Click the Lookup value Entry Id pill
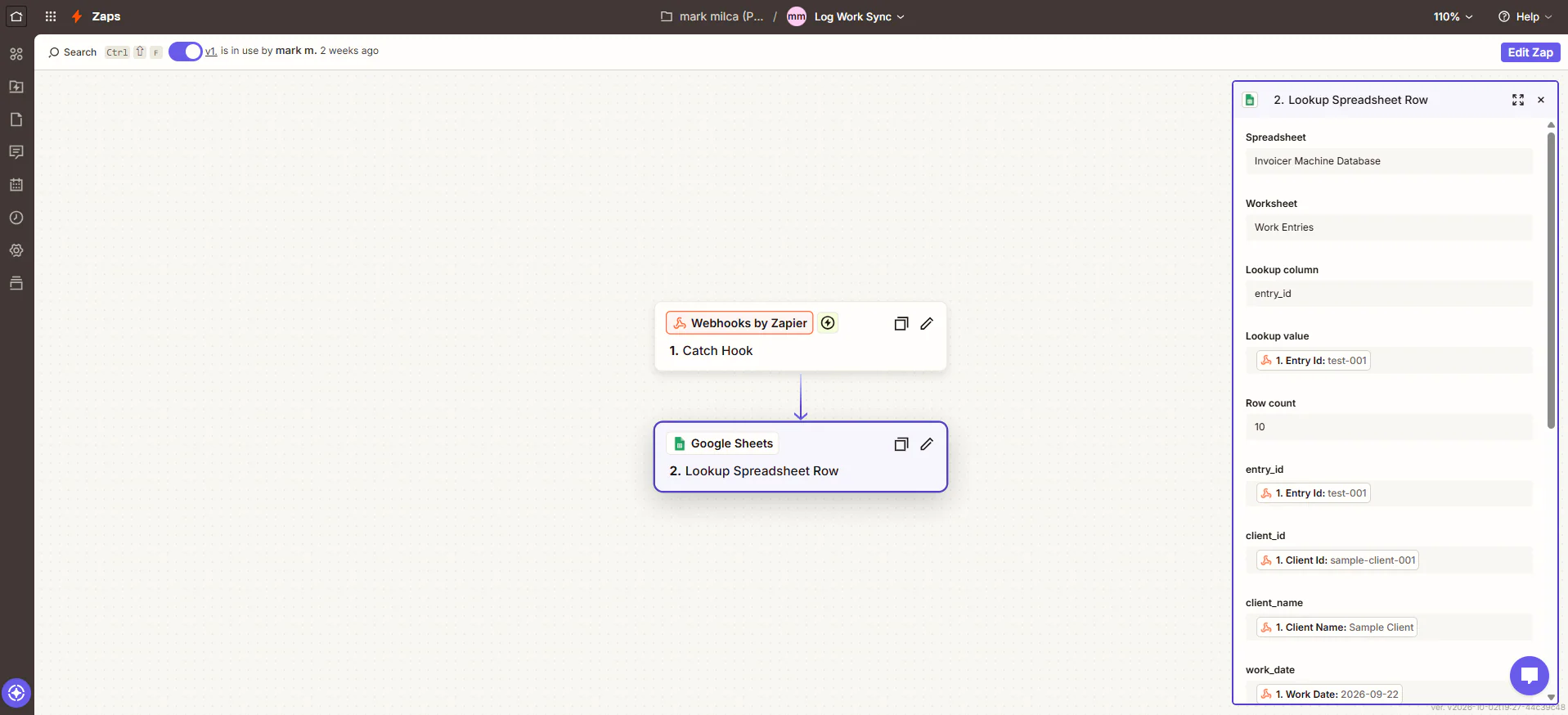 pyautogui.click(x=1314, y=361)
